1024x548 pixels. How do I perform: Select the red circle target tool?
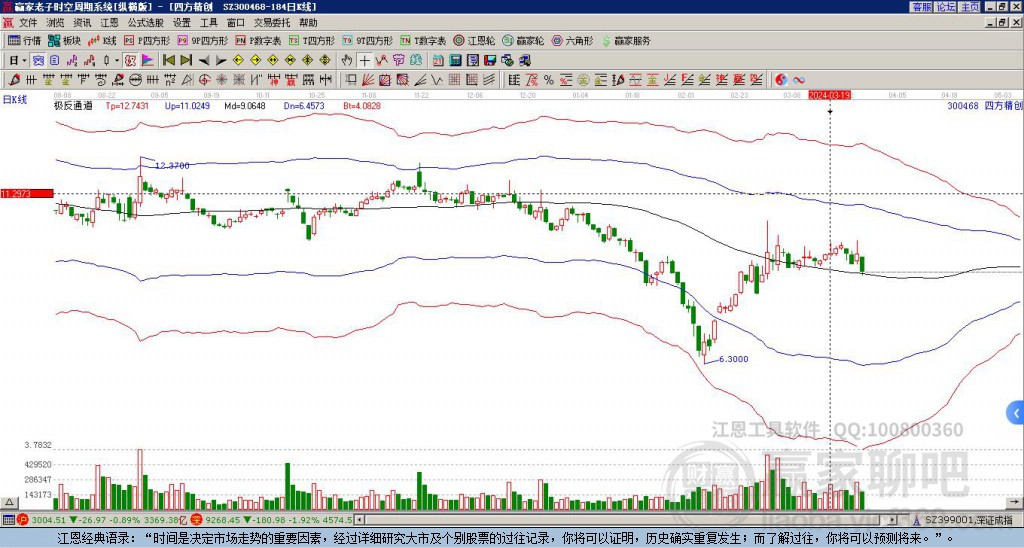(204, 80)
